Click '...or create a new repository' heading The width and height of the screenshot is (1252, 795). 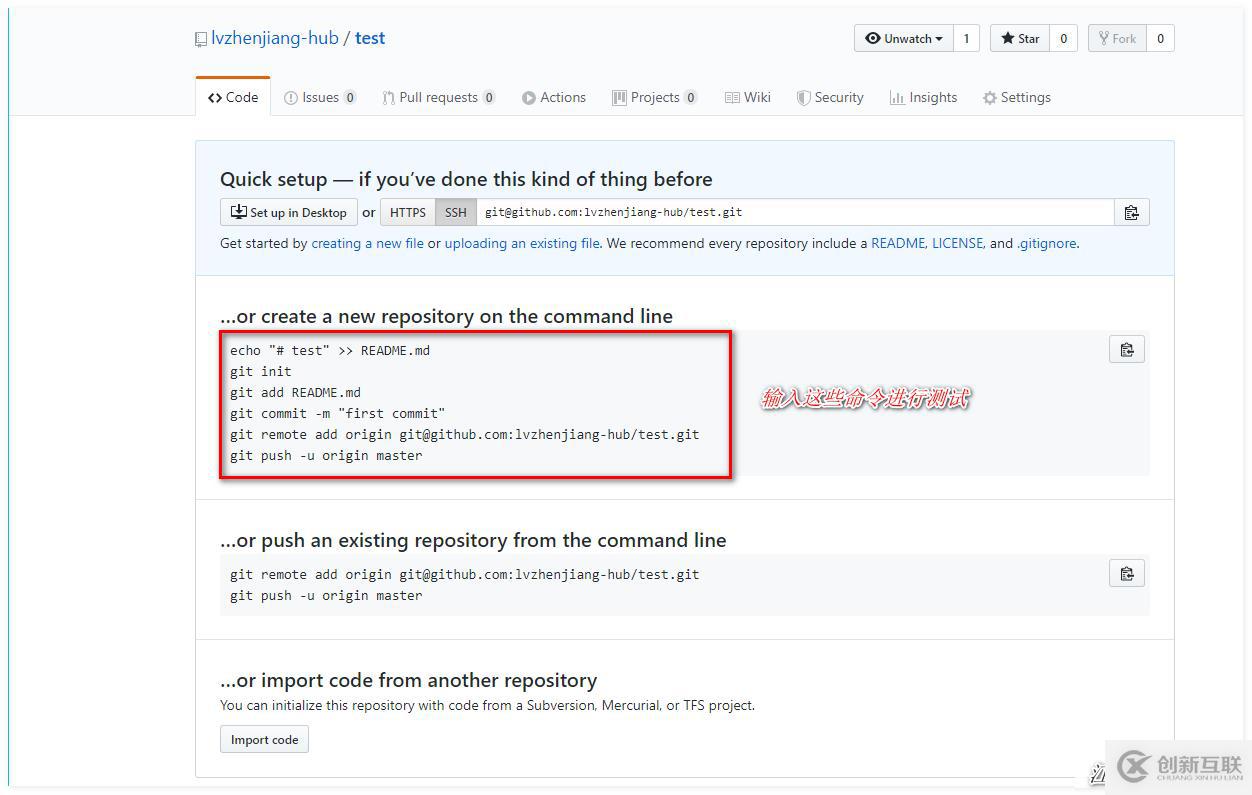tap(446, 316)
